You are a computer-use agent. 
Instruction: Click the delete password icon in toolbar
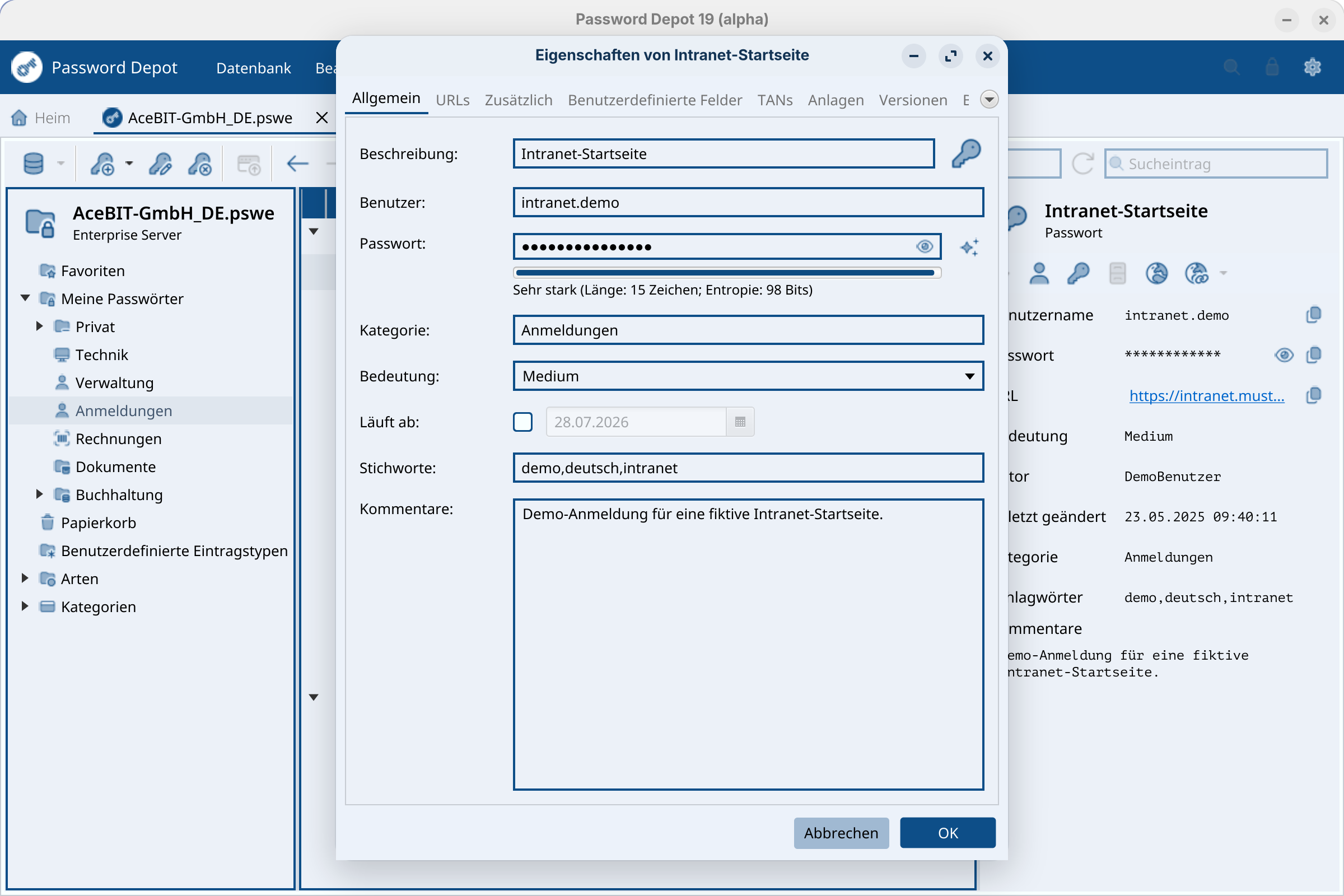[200, 164]
